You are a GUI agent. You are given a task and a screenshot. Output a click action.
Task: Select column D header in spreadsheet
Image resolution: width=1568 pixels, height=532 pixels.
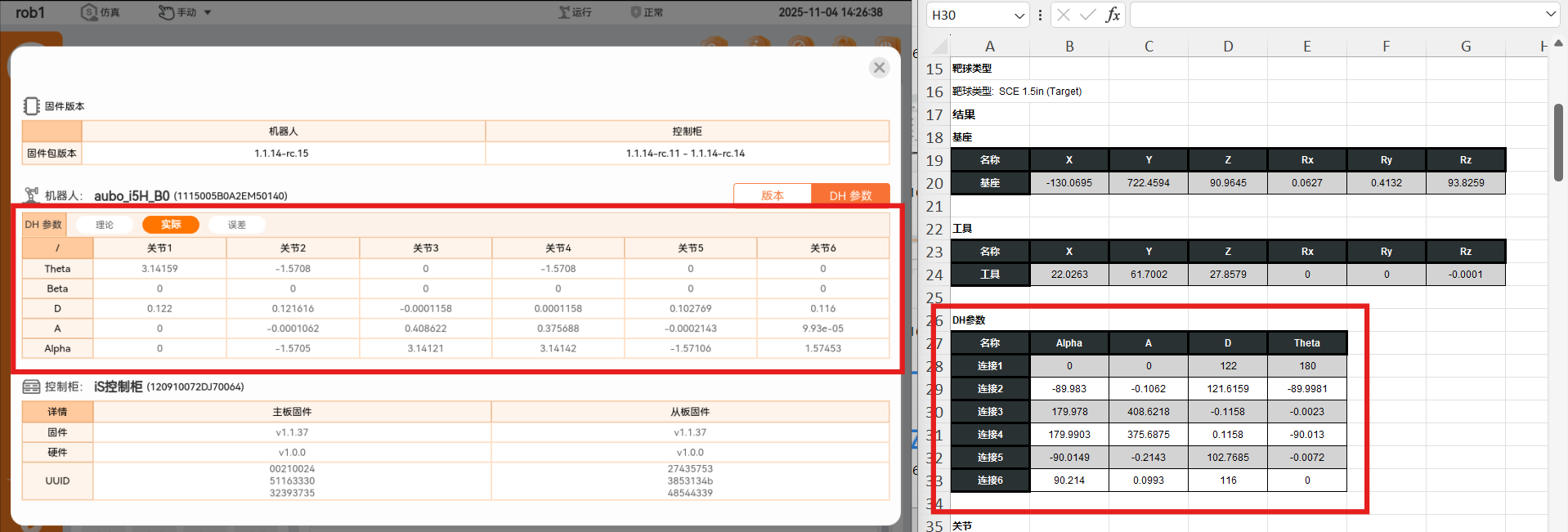1228,47
